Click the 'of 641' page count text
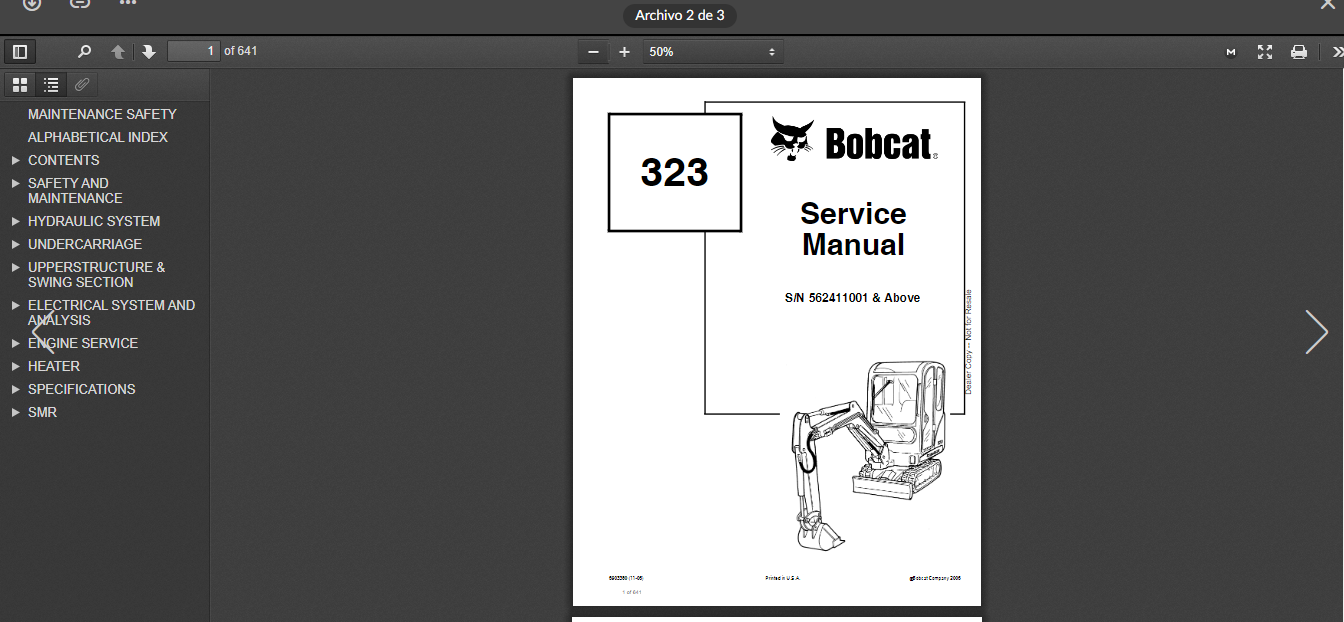The width and height of the screenshot is (1344, 622). coord(241,51)
